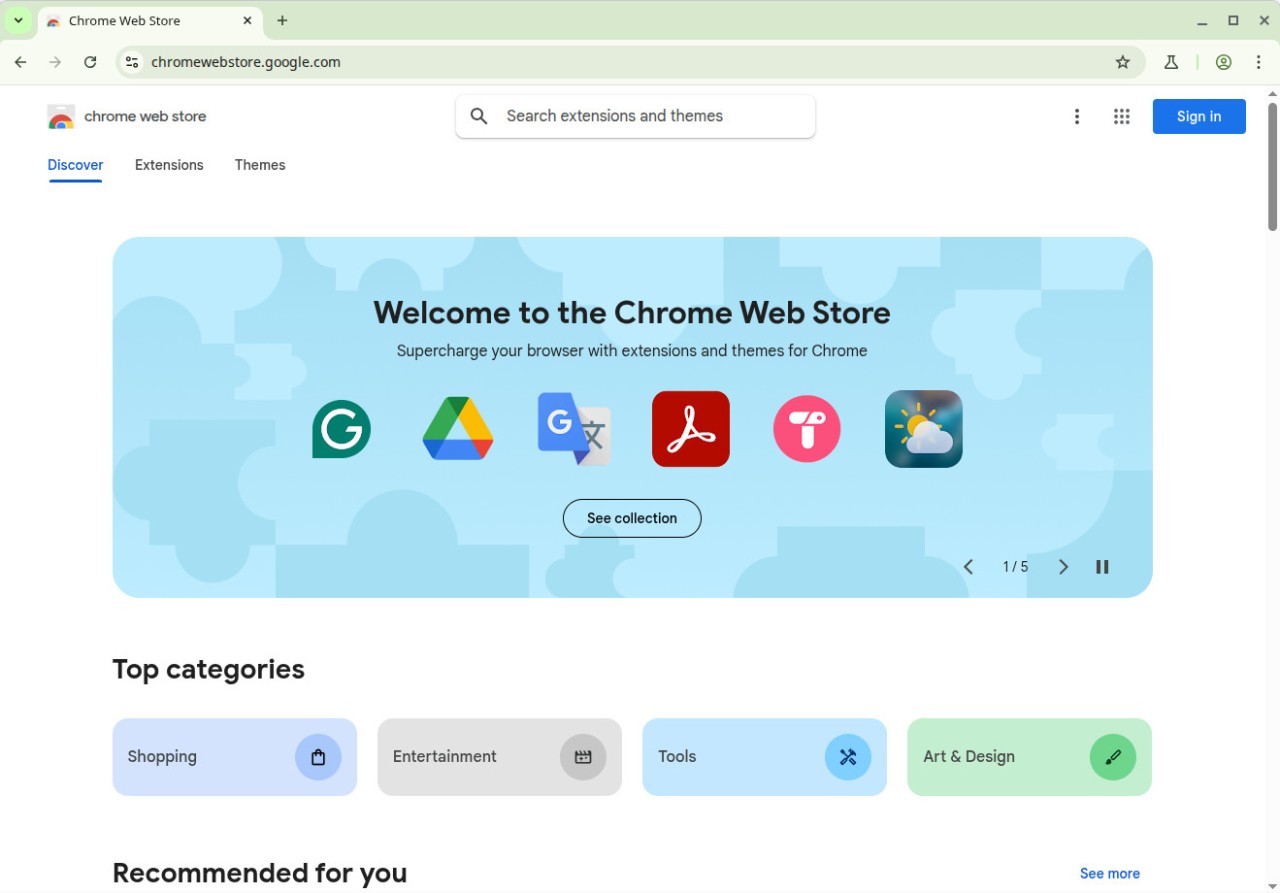This screenshot has width=1280, height=893.
Task: Open the three-dot overflow menu
Action: tap(1077, 116)
